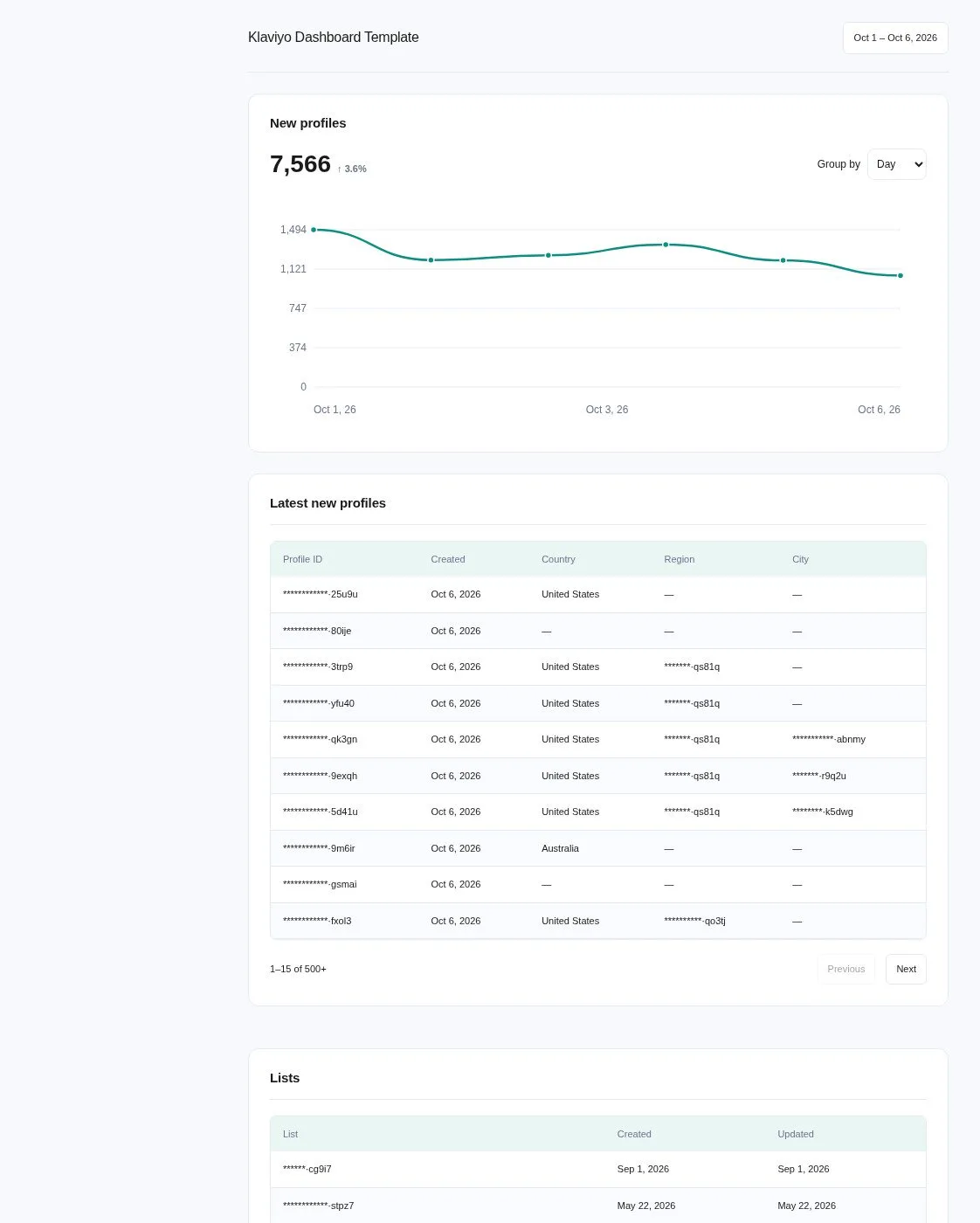Click the 1–15 of 500+ pagination text
Screen dimensions: 980x1223
coord(298,969)
